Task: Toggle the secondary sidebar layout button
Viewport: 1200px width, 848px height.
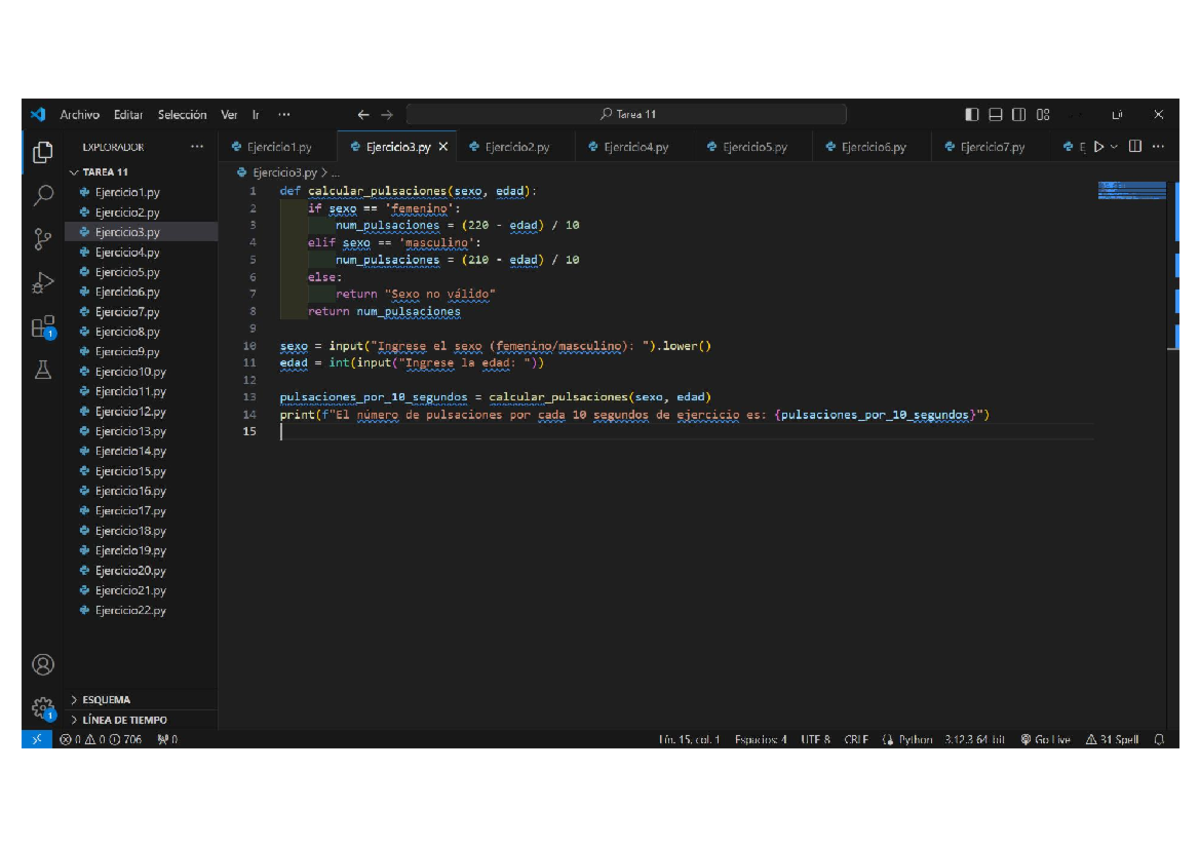Action: coord(1019,115)
